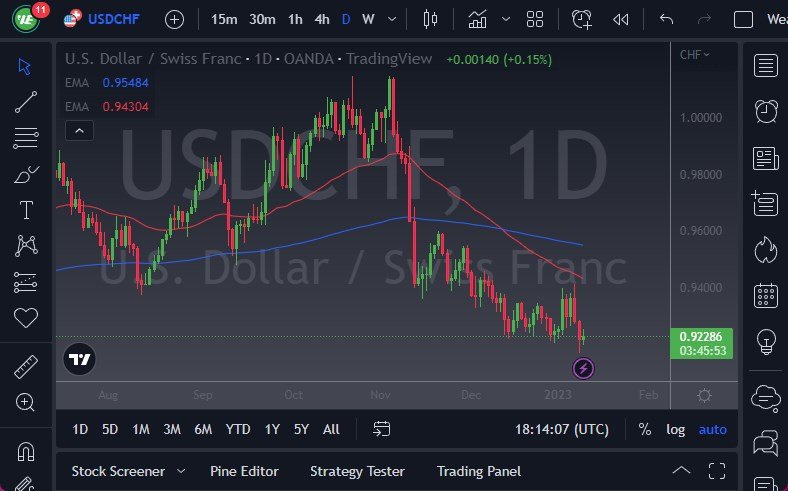Set date range to 1D
788x491 pixels.
[x=80, y=430]
